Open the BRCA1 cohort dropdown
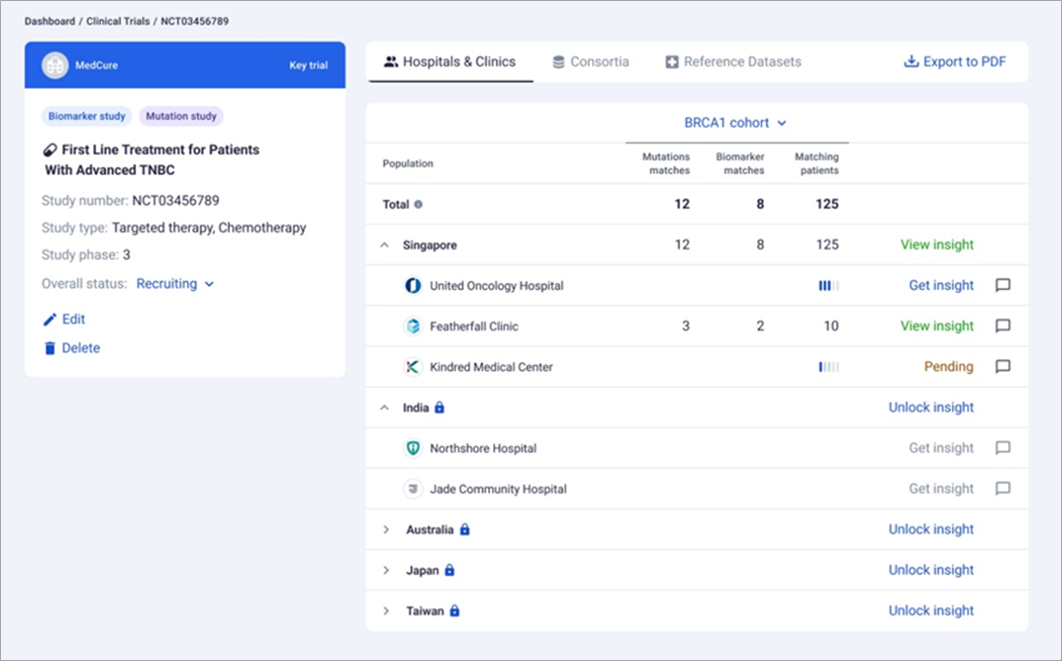This screenshot has width=1062, height=661. pos(735,123)
